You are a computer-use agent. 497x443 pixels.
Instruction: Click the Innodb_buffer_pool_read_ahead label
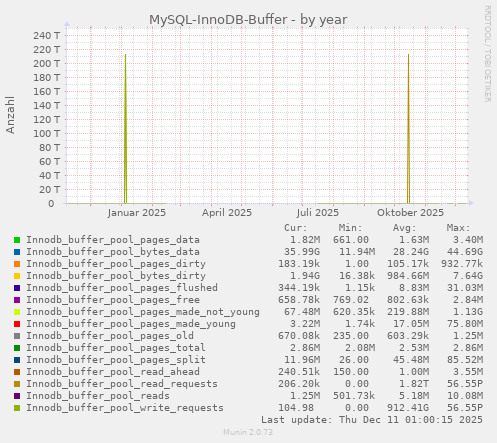[113, 372]
